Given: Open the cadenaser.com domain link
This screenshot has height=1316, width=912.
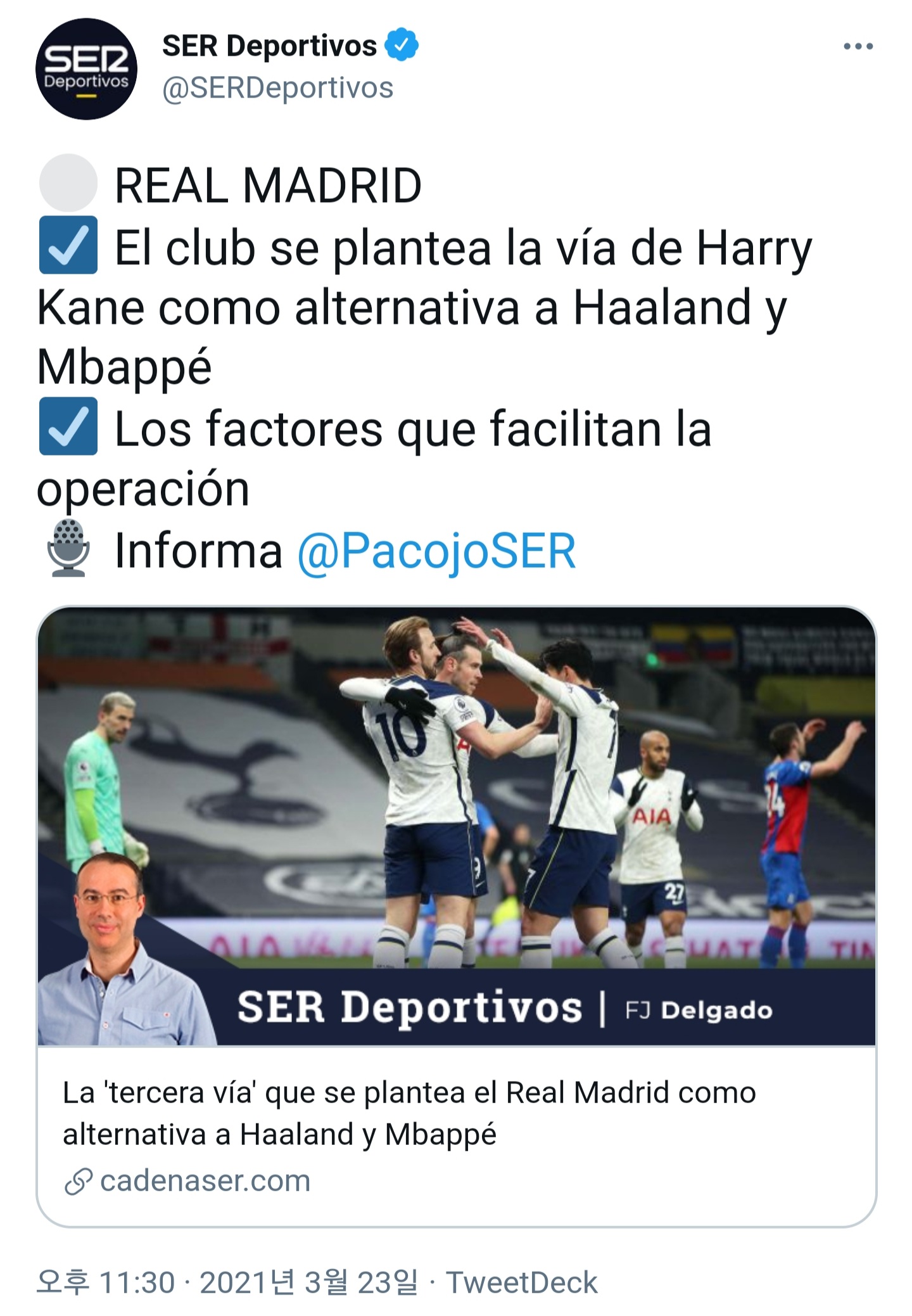Looking at the screenshot, I should (205, 1181).
